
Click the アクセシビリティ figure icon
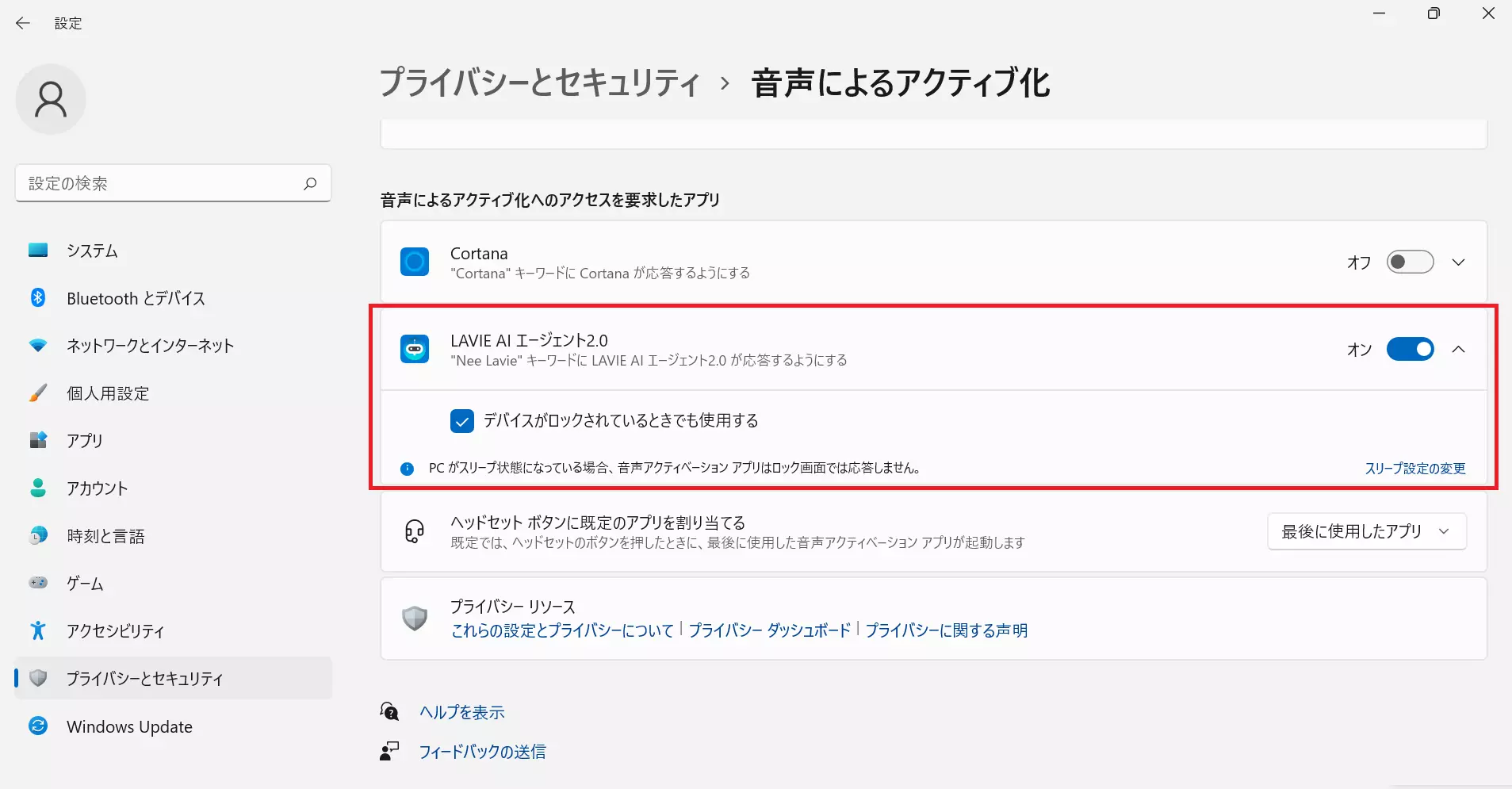38,630
